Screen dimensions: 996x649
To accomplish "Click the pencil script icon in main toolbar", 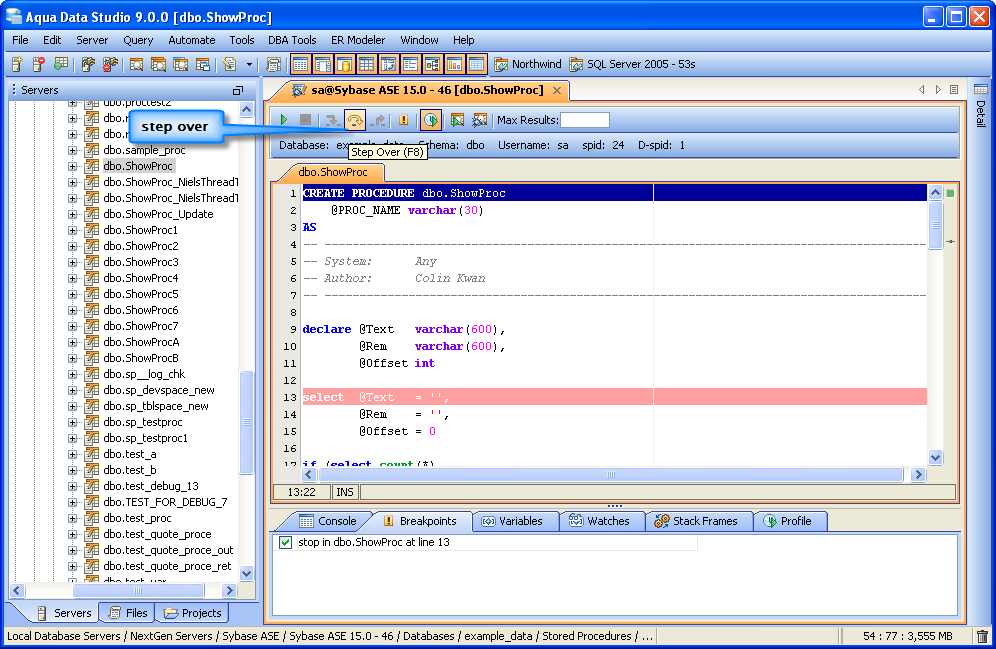I will pyautogui.click(x=230, y=64).
